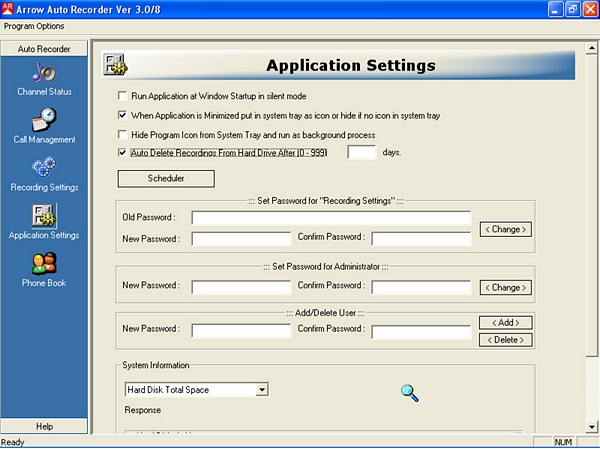The height and width of the screenshot is (449, 600).
Task: Click the Recording Settings sidebar label
Action: (44, 187)
